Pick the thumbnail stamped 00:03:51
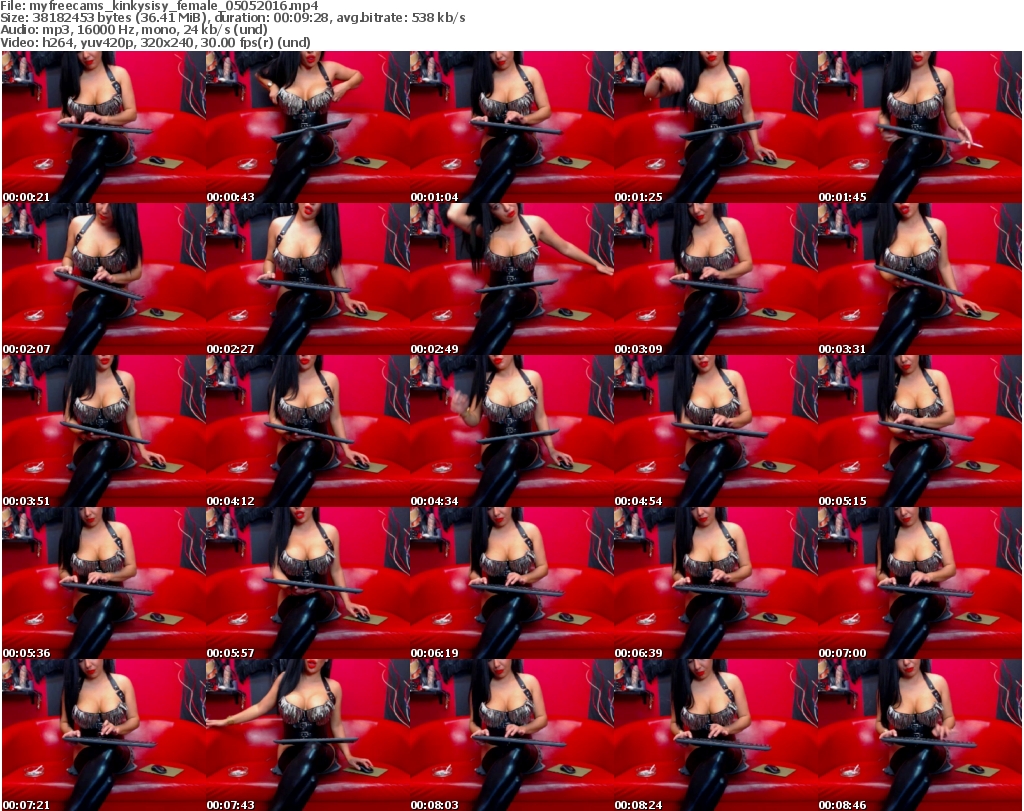Image resolution: width=1024 pixels, height=811 pixels. (x=104, y=432)
